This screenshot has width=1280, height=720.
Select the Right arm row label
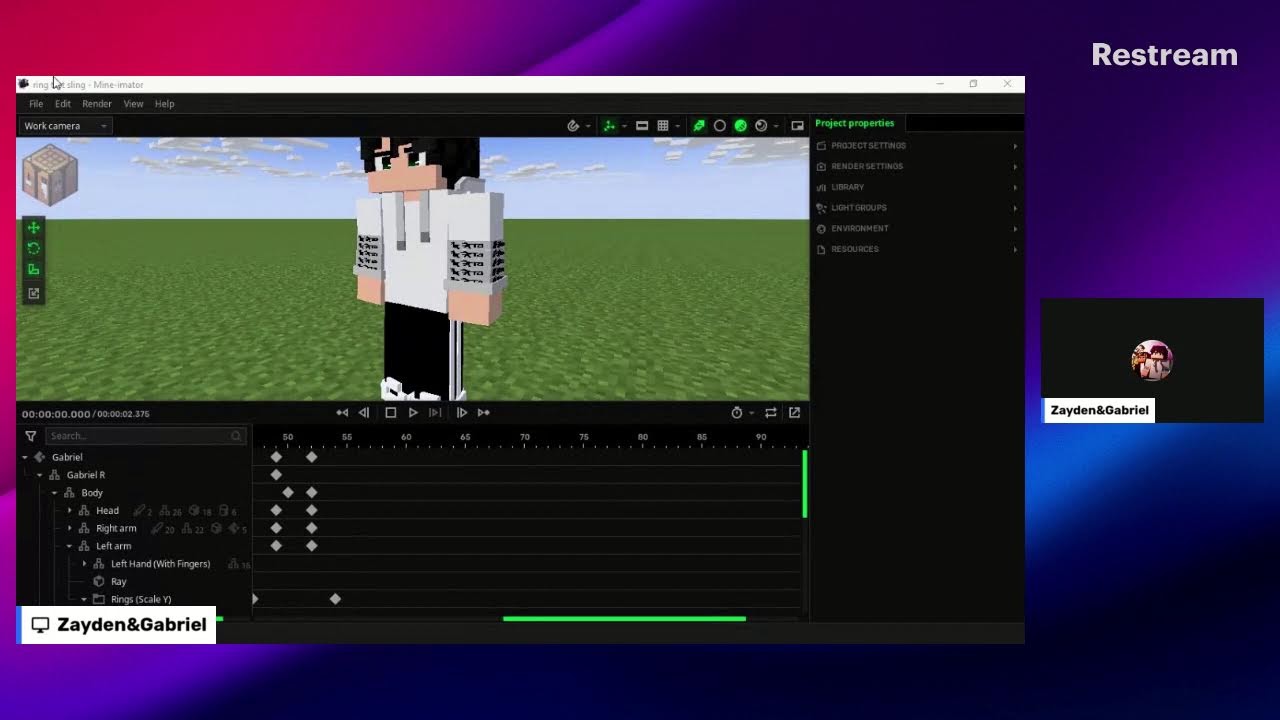(x=116, y=529)
